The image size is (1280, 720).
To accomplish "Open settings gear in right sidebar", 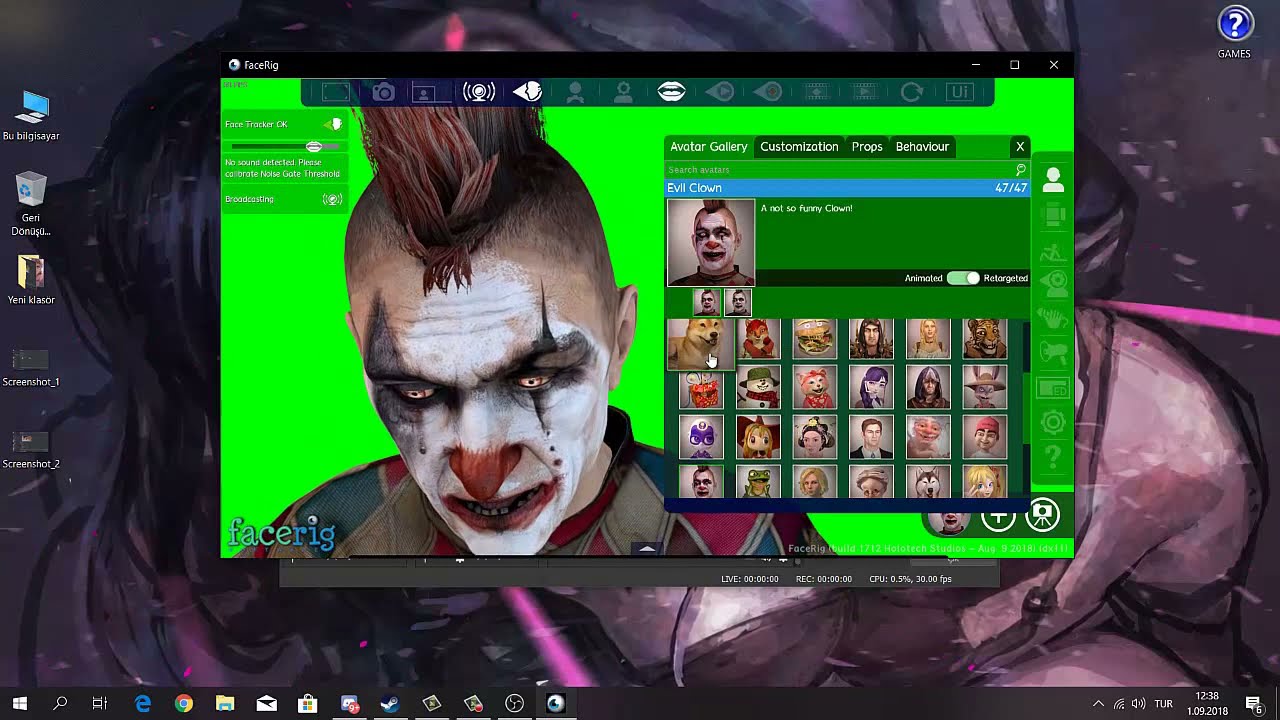I will (x=1053, y=423).
